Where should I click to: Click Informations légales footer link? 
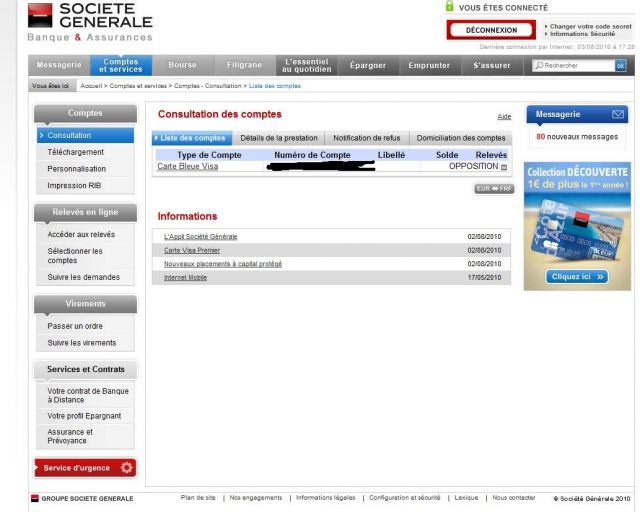tap(325, 498)
